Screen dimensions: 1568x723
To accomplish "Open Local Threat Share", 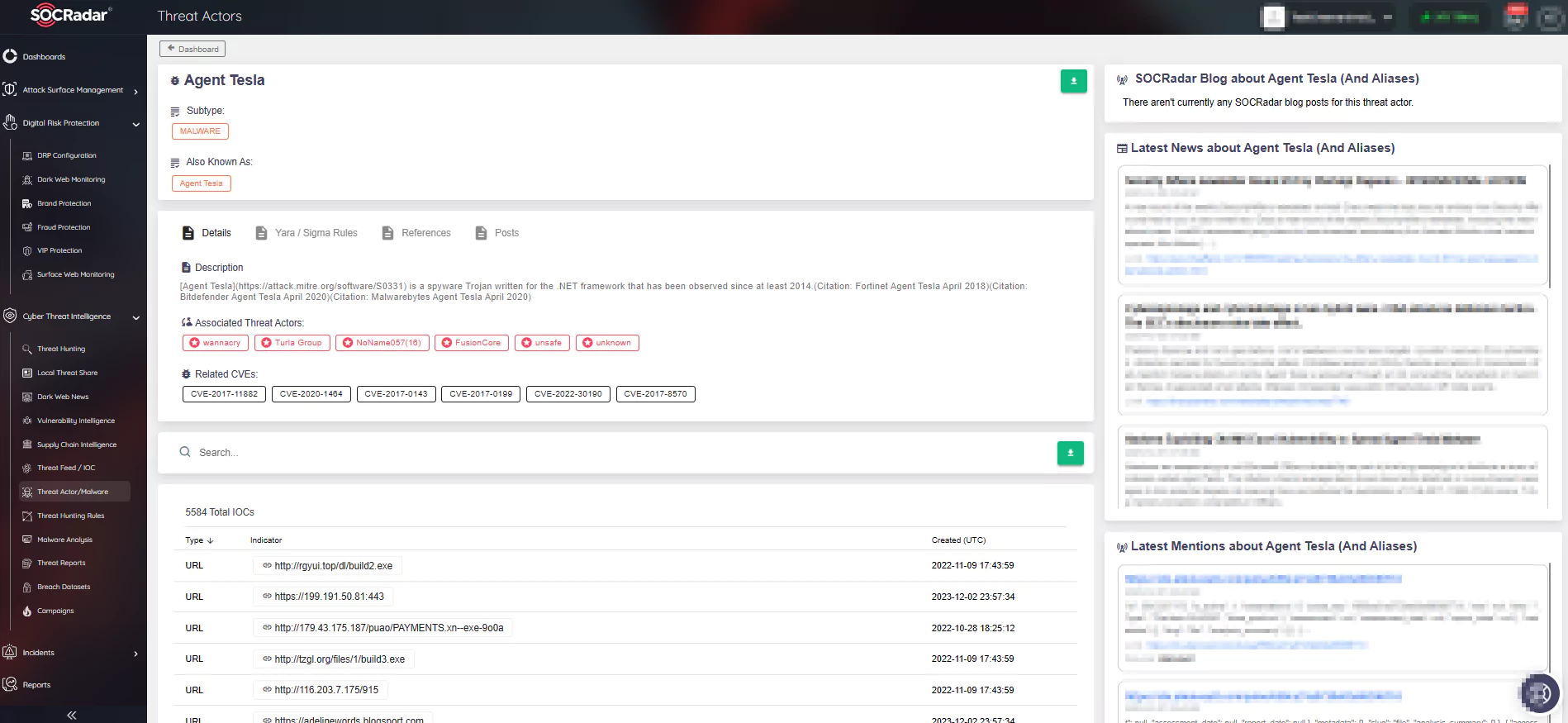I will coord(67,373).
